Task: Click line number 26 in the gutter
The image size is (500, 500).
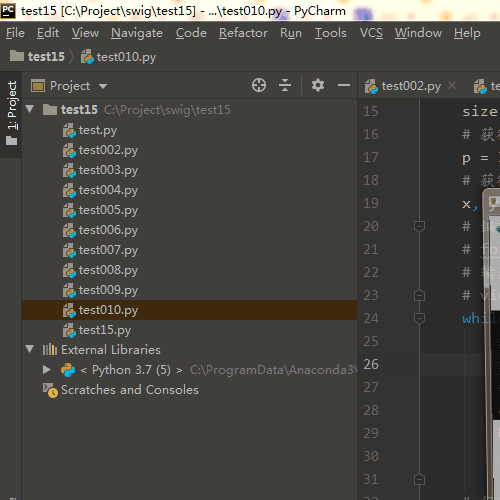Action: click(x=371, y=364)
